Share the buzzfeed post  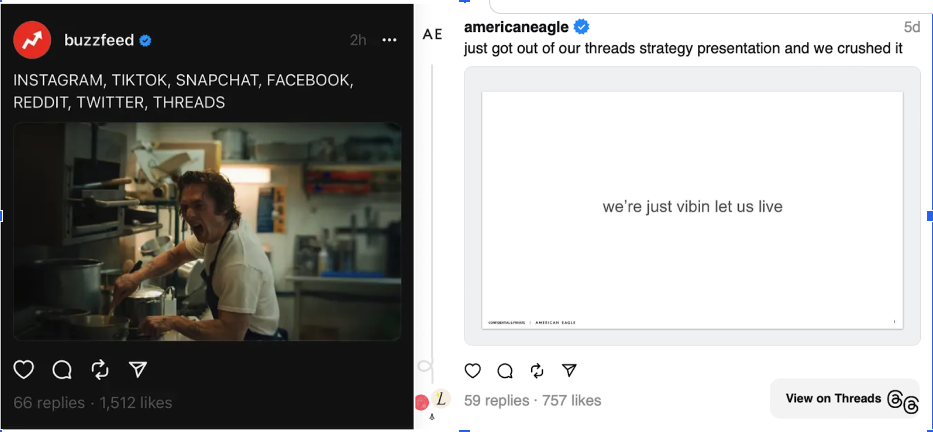(x=139, y=370)
